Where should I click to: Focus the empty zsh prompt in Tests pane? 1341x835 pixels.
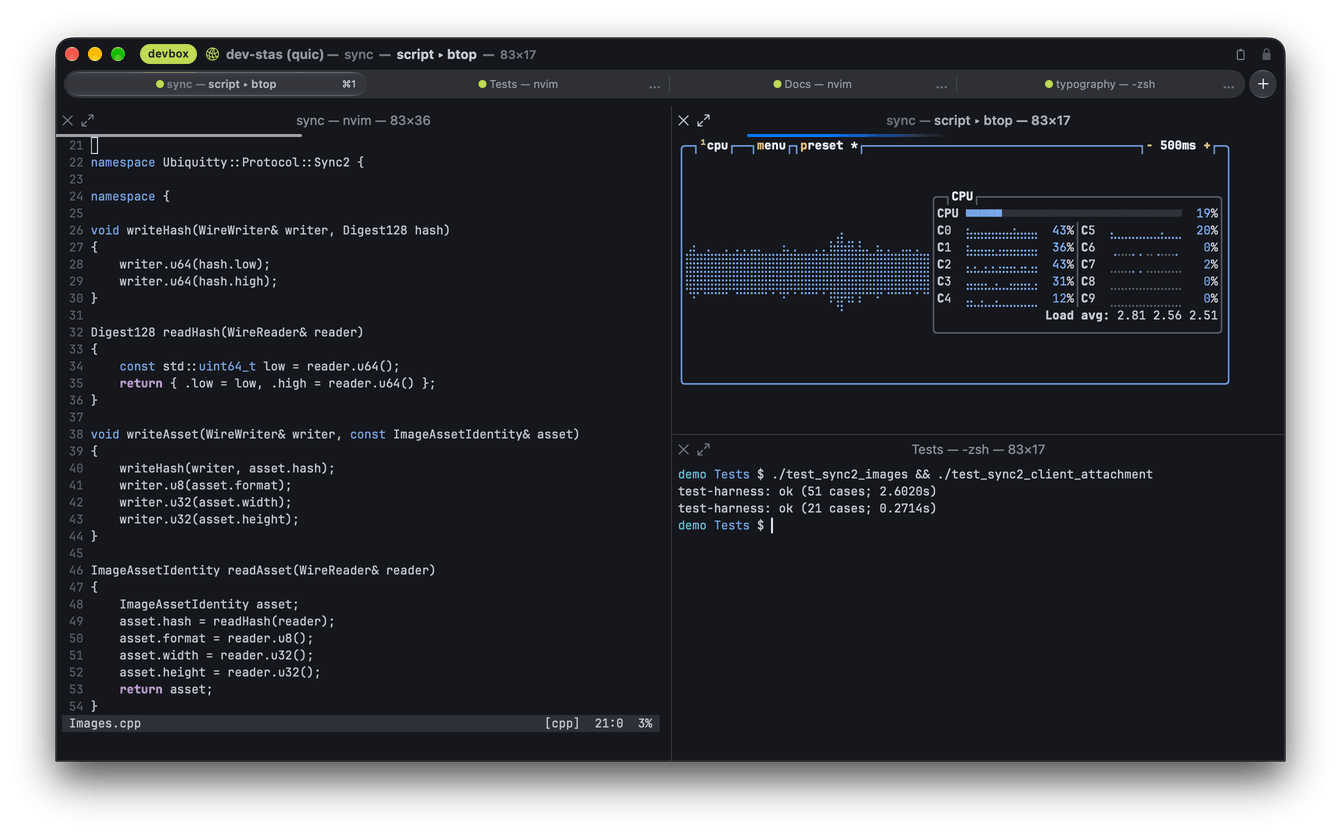click(x=772, y=525)
